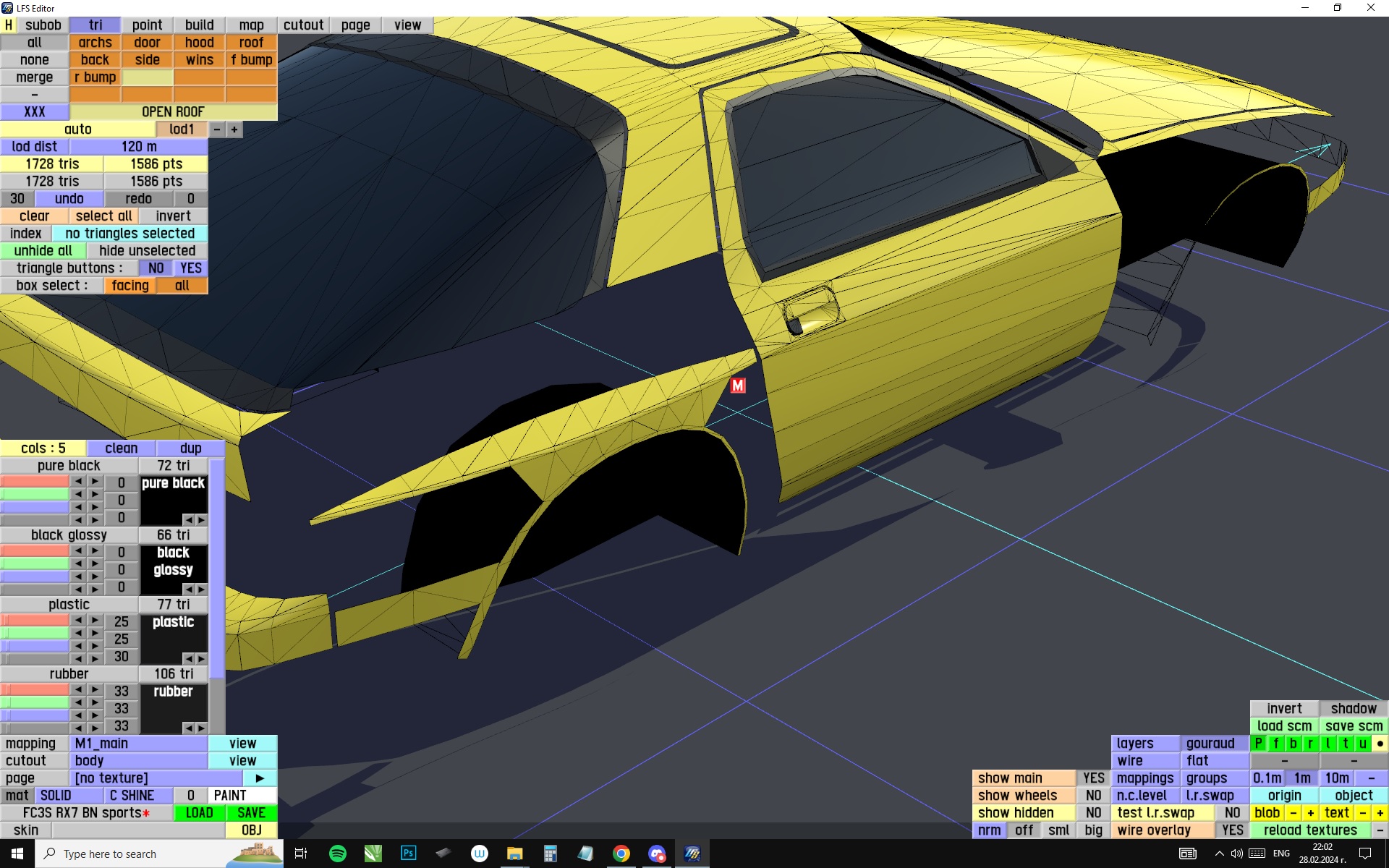Click the page texture arrow button
Image resolution: width=1389 pixels, height=868 pixels.
pyautogui.click(x=260, y=778)
